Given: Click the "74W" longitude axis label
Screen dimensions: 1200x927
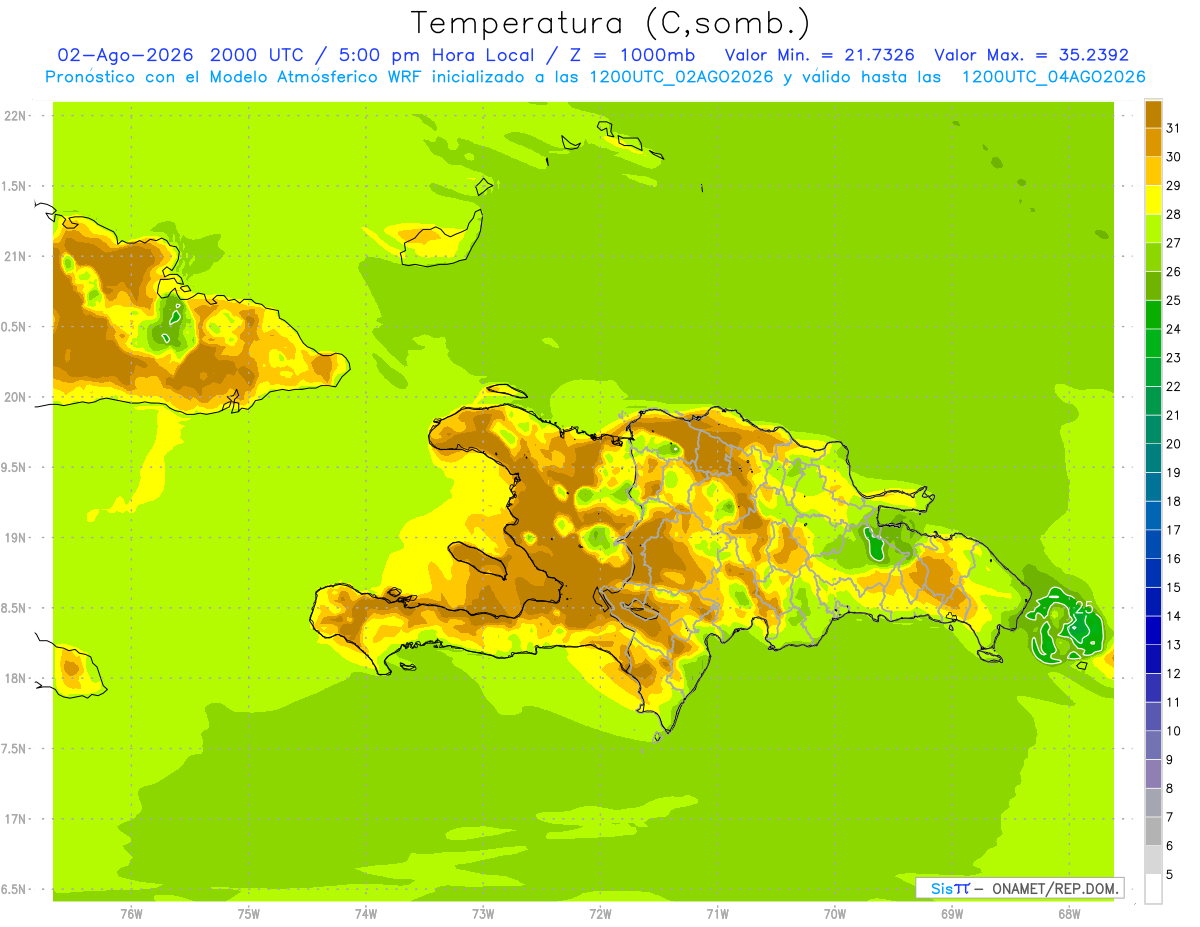Looking at the screenshot, I should pyautogui.click(x=366, y=914).
